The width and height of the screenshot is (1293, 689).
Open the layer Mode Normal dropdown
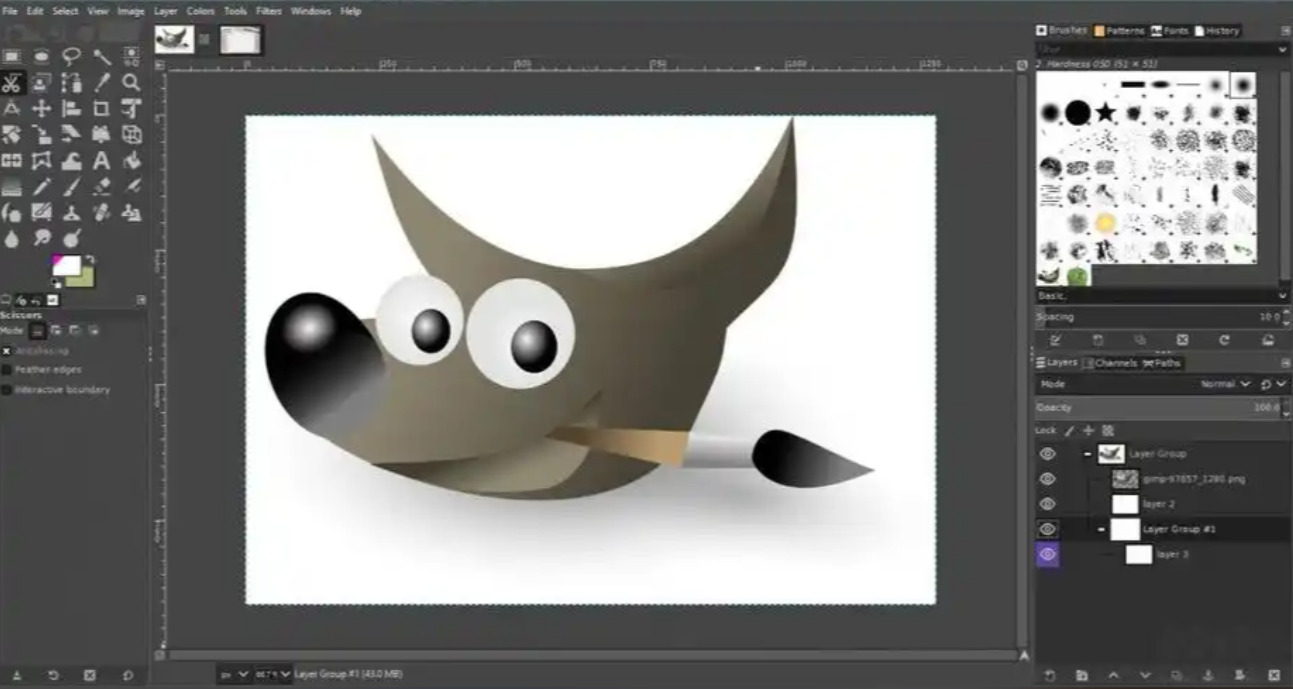[1226, 384]
